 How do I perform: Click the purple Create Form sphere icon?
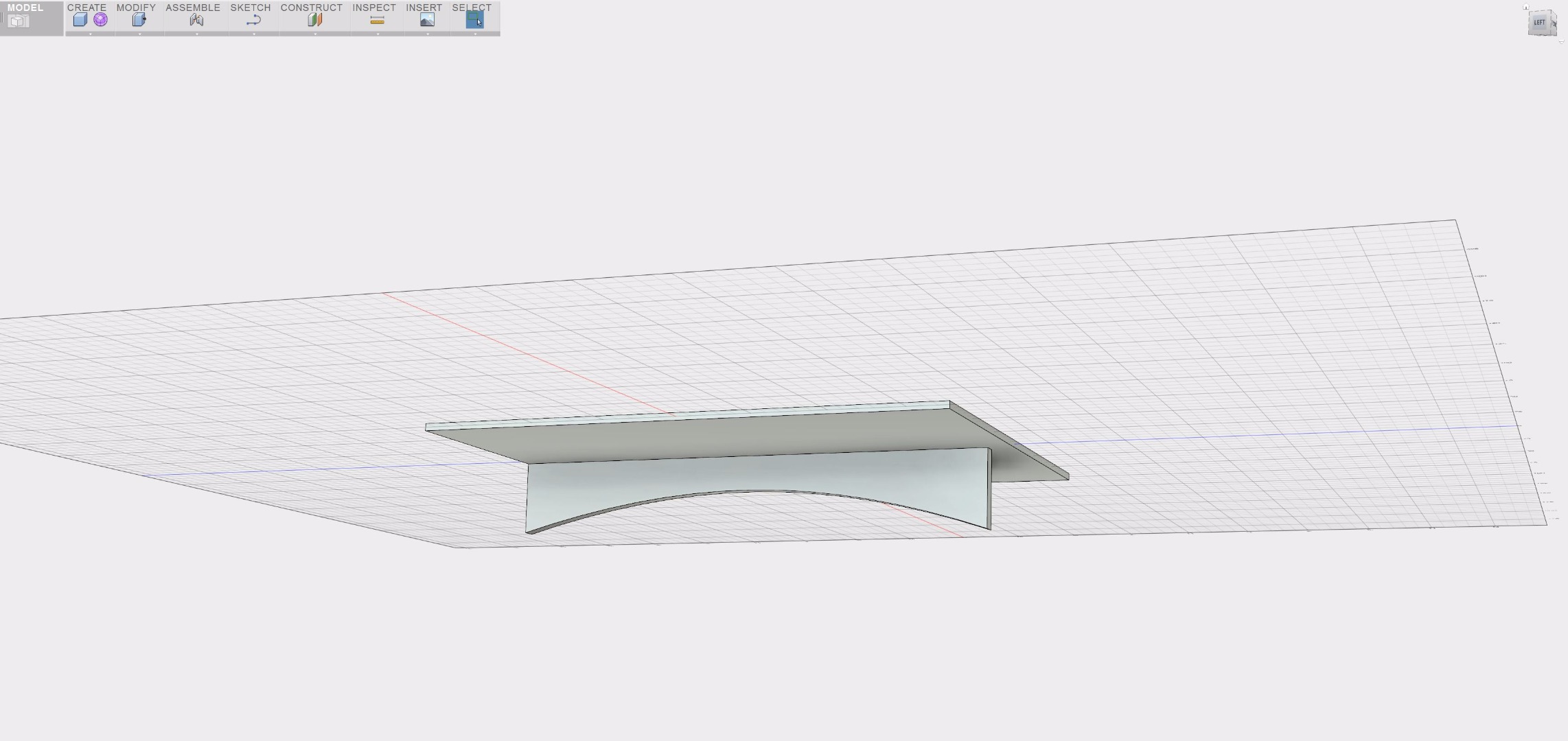click(101, 20)
